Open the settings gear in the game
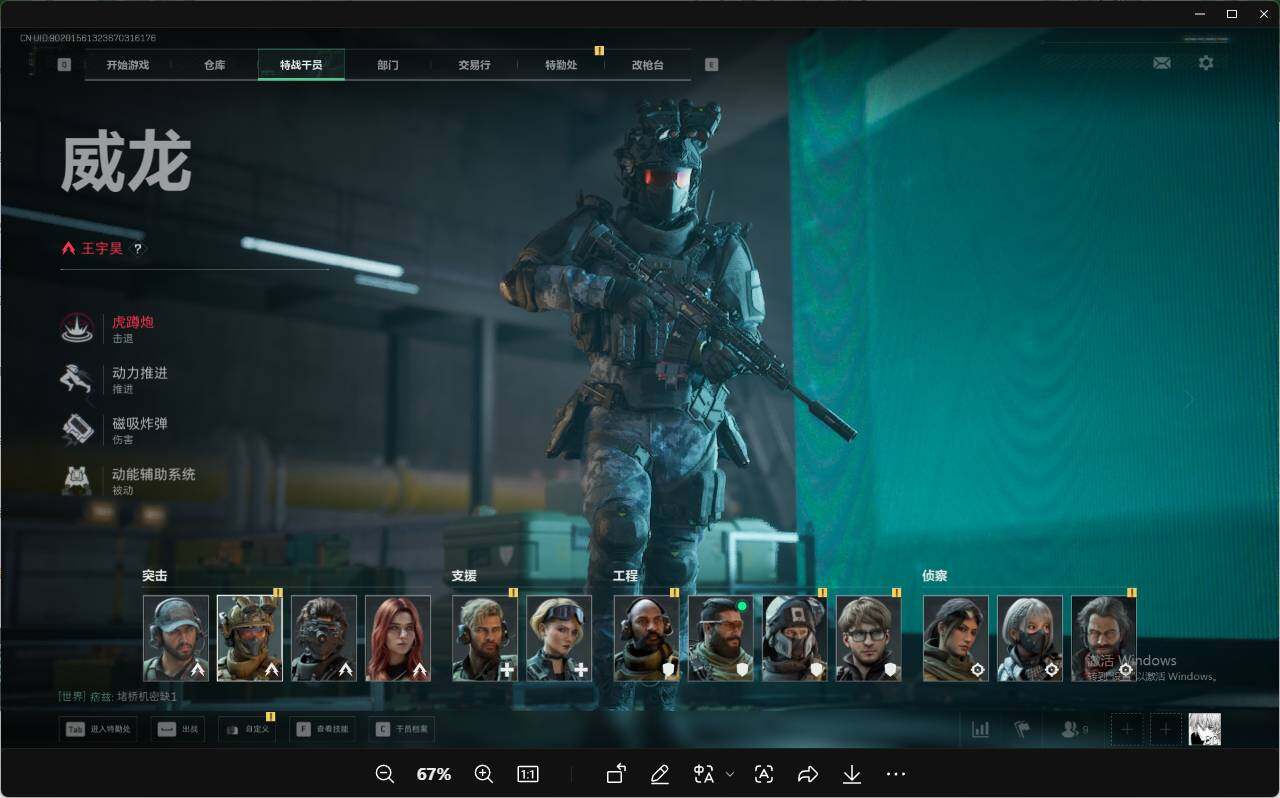The width and height of the screenshot is (1280, 798). coord(1206,62)
